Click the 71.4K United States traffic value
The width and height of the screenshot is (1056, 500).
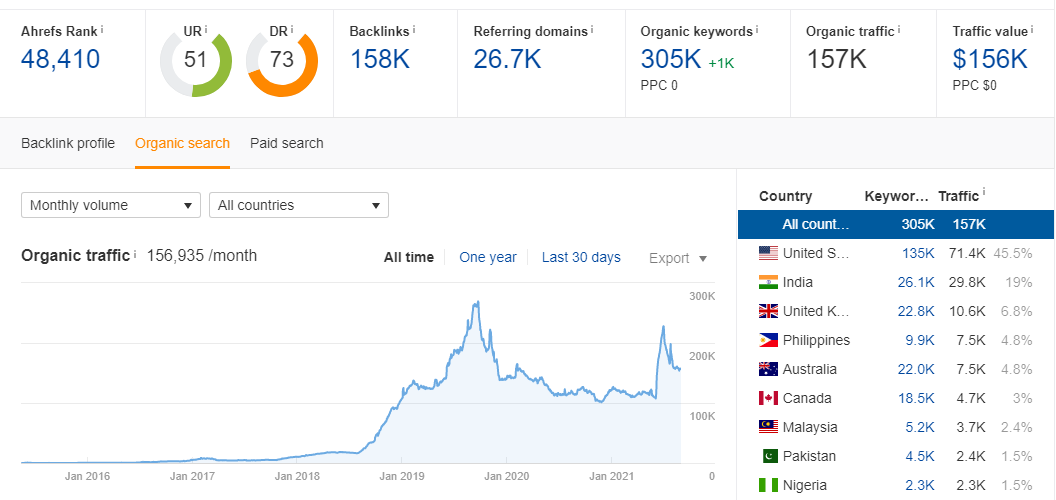[968, 253]
